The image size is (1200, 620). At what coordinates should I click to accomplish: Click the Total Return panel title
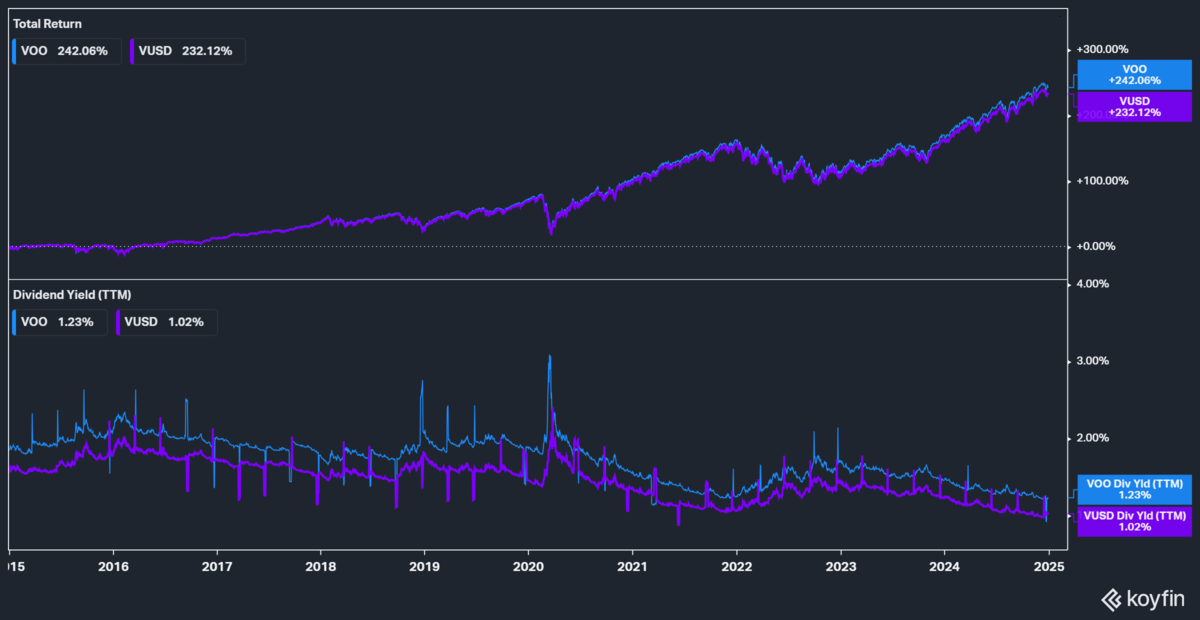(x=48, y=23)
